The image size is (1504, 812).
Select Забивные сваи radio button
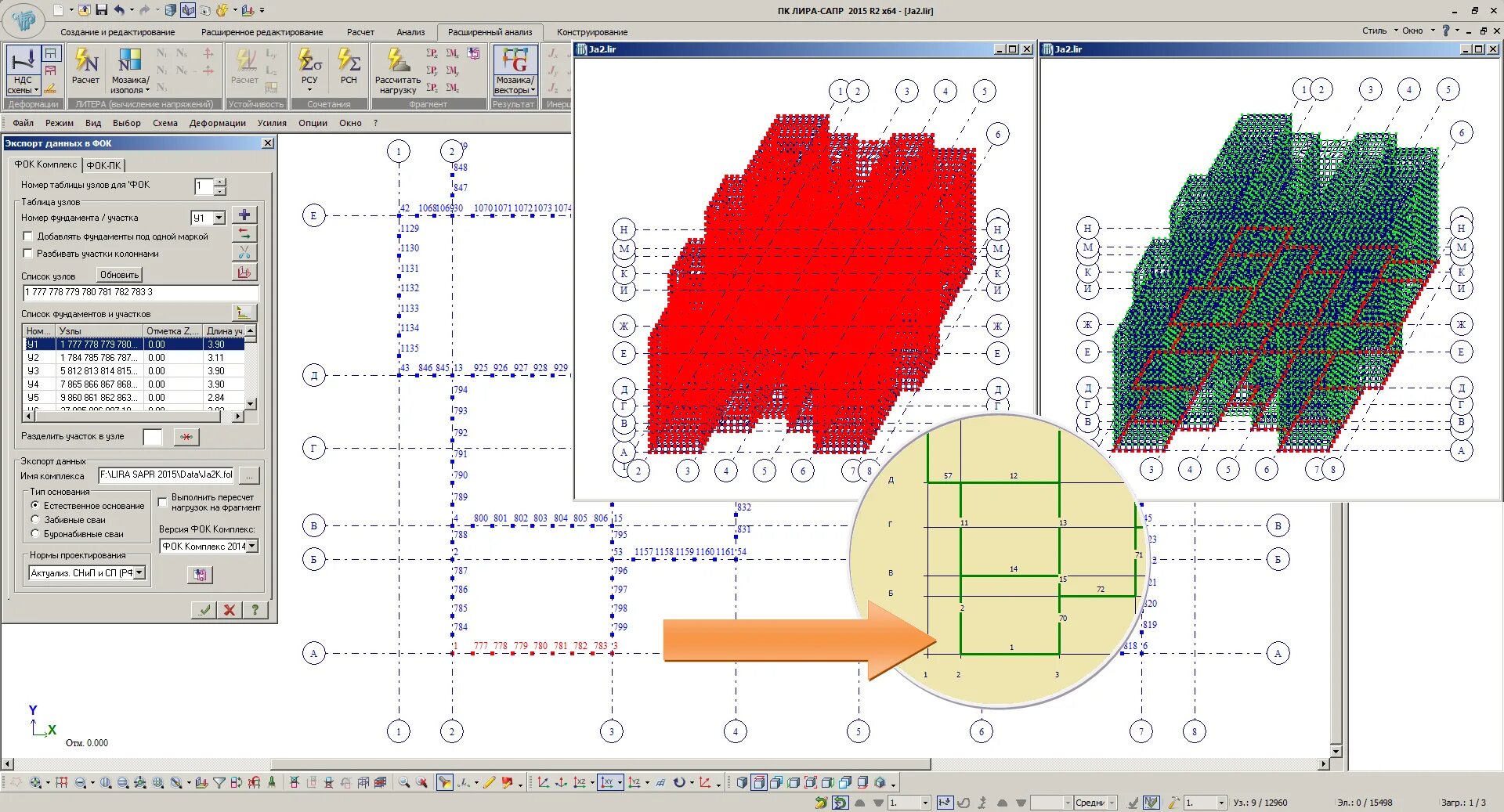point(35,520)
